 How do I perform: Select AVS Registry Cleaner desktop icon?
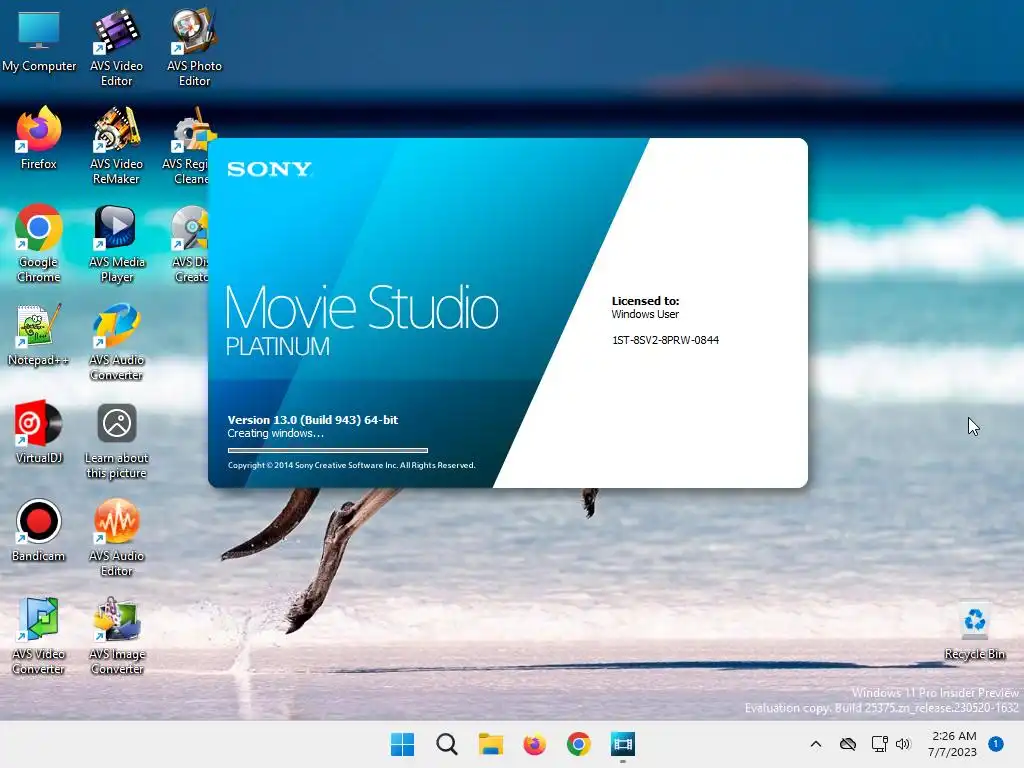pos(186,146)
